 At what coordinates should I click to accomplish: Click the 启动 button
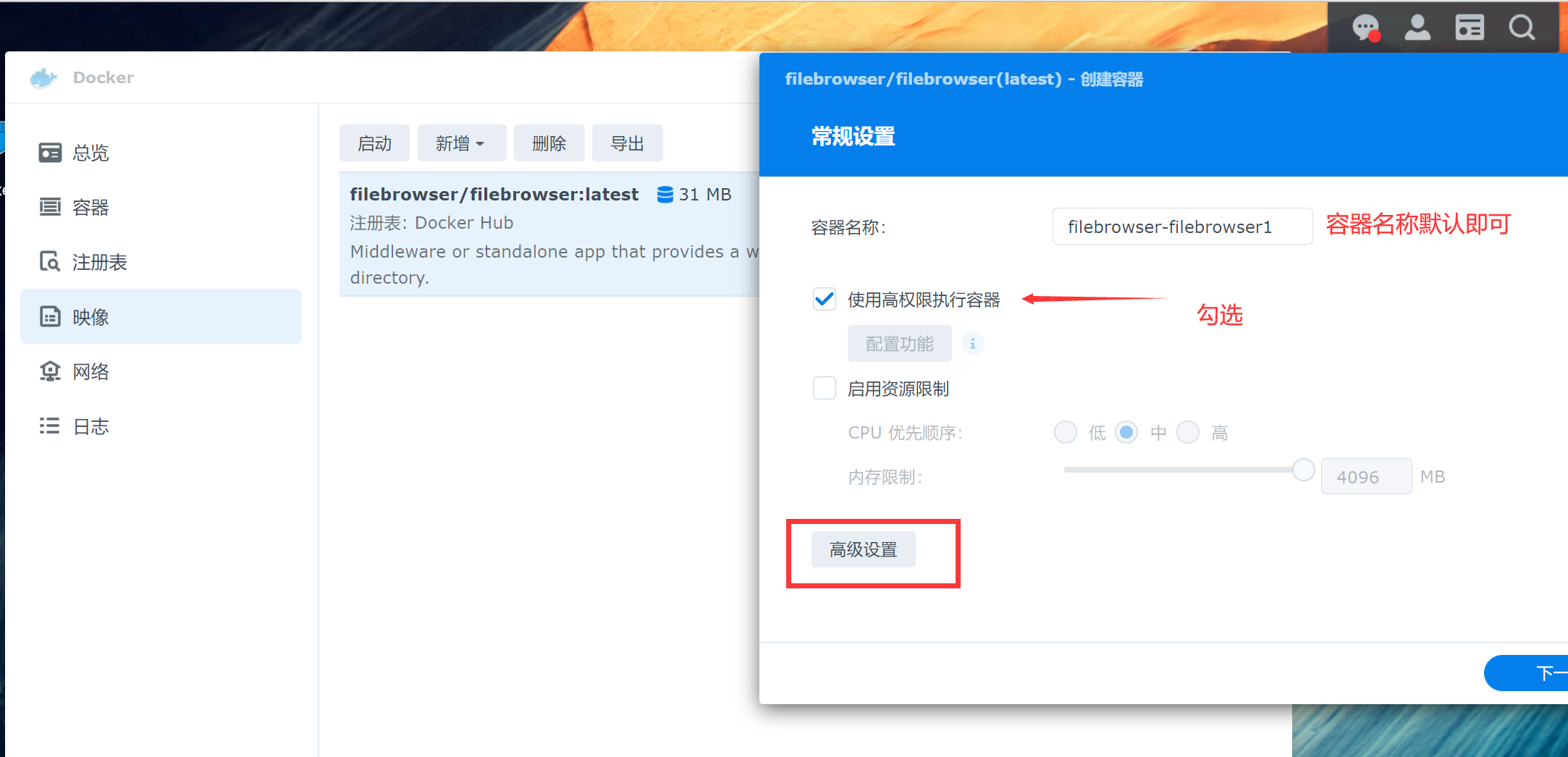point(374,143)
